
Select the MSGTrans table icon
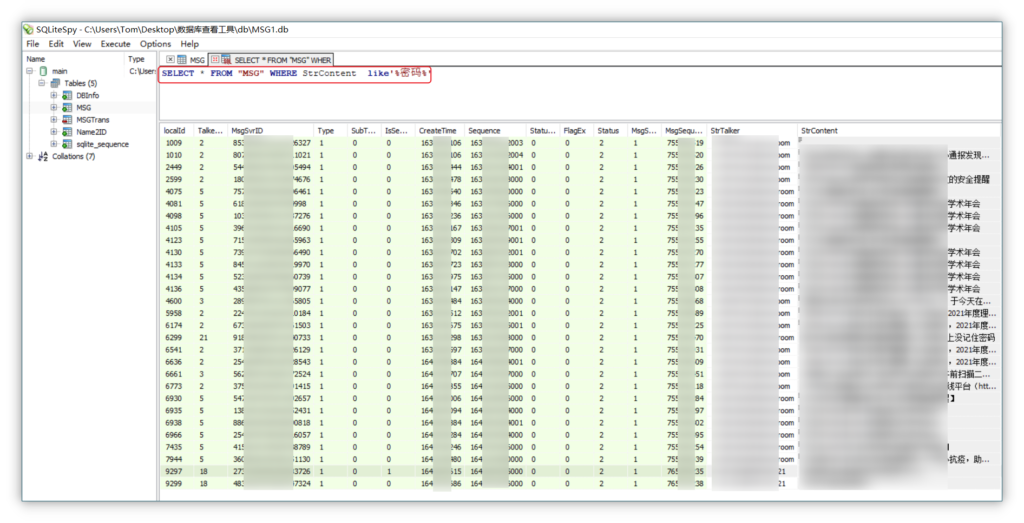(x=67, y=120)
